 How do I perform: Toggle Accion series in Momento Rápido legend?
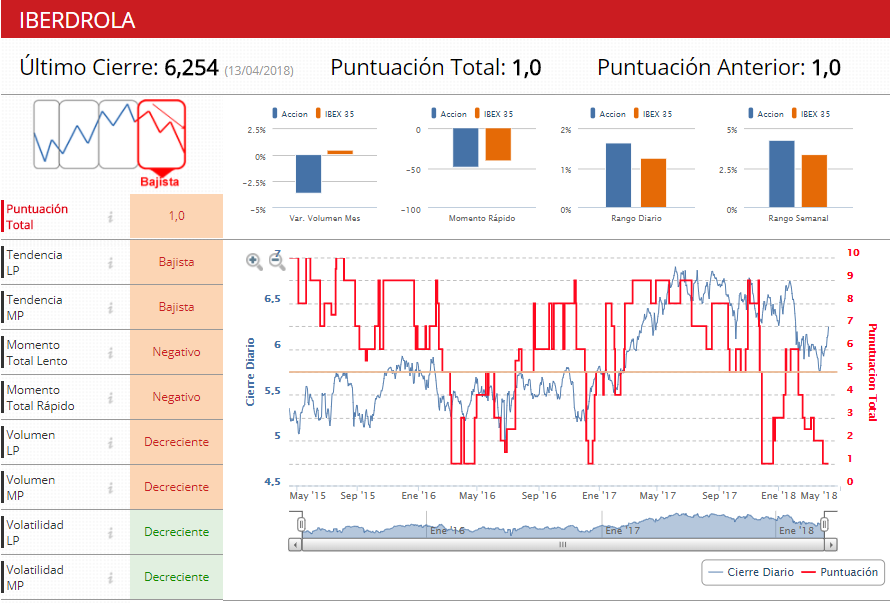click(449, 114)
